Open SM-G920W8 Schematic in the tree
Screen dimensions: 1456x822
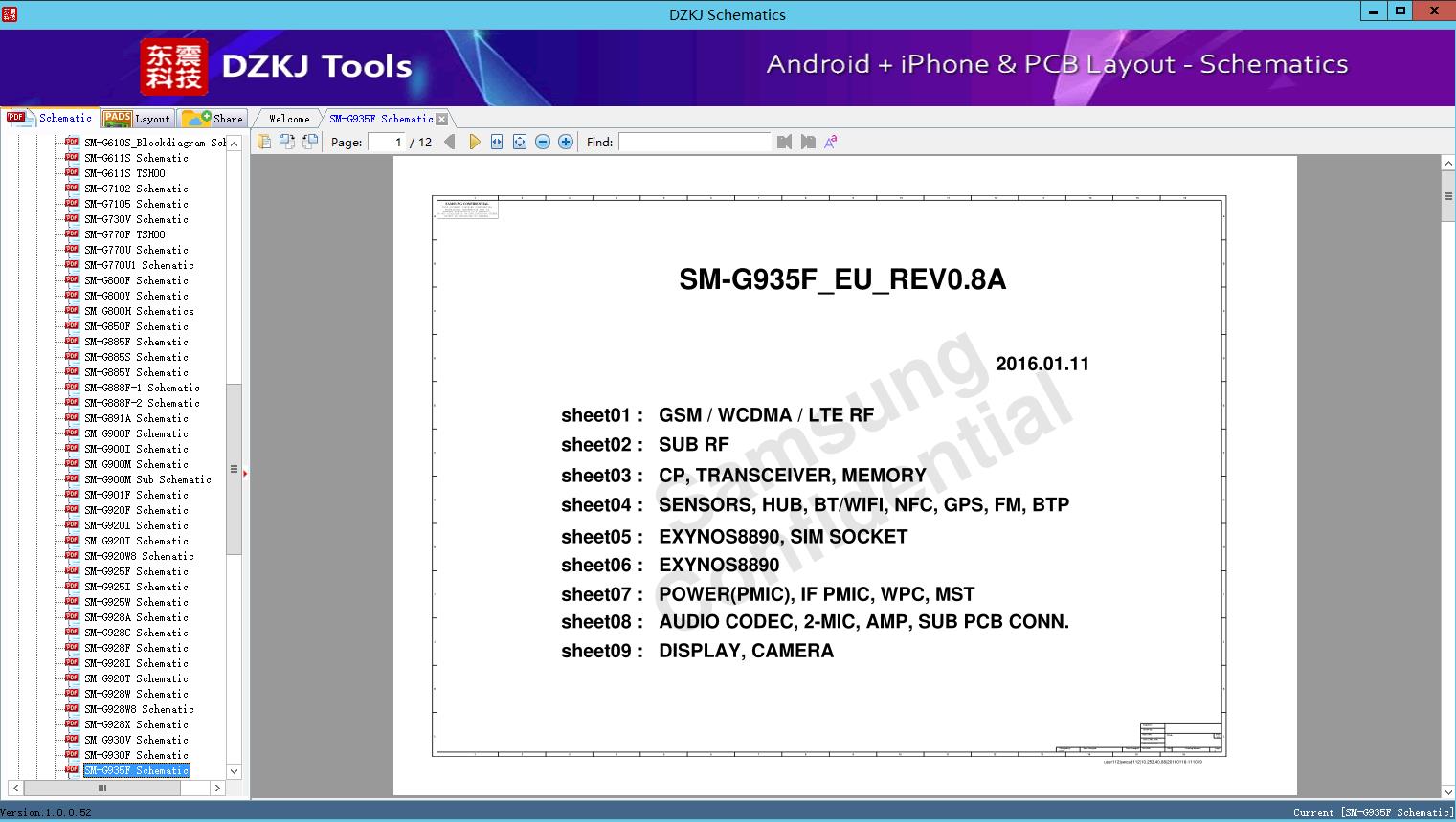point(139,556)
